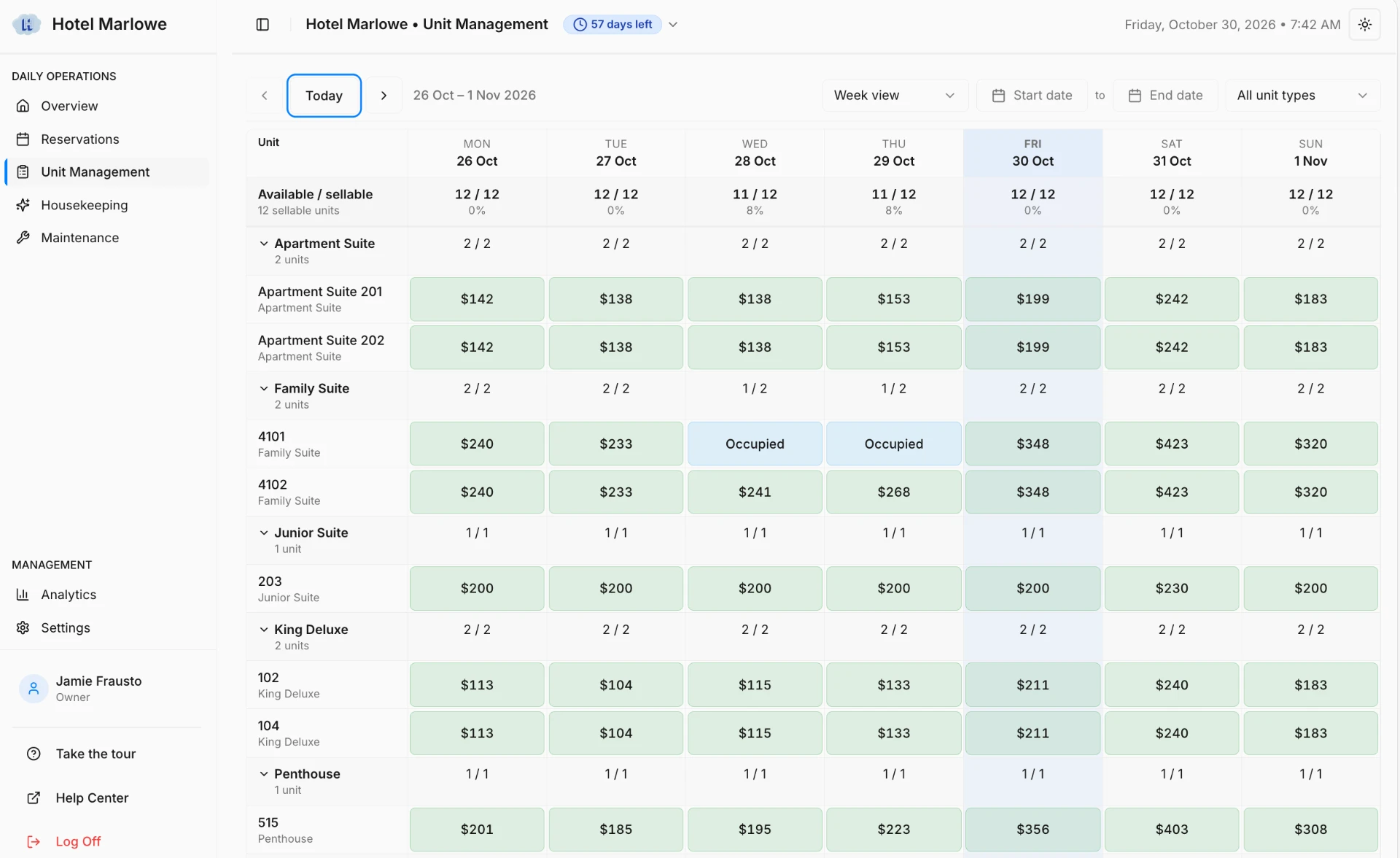Open the Help Center link
This screenshot has height=858, width=1400.
point(92,797)
